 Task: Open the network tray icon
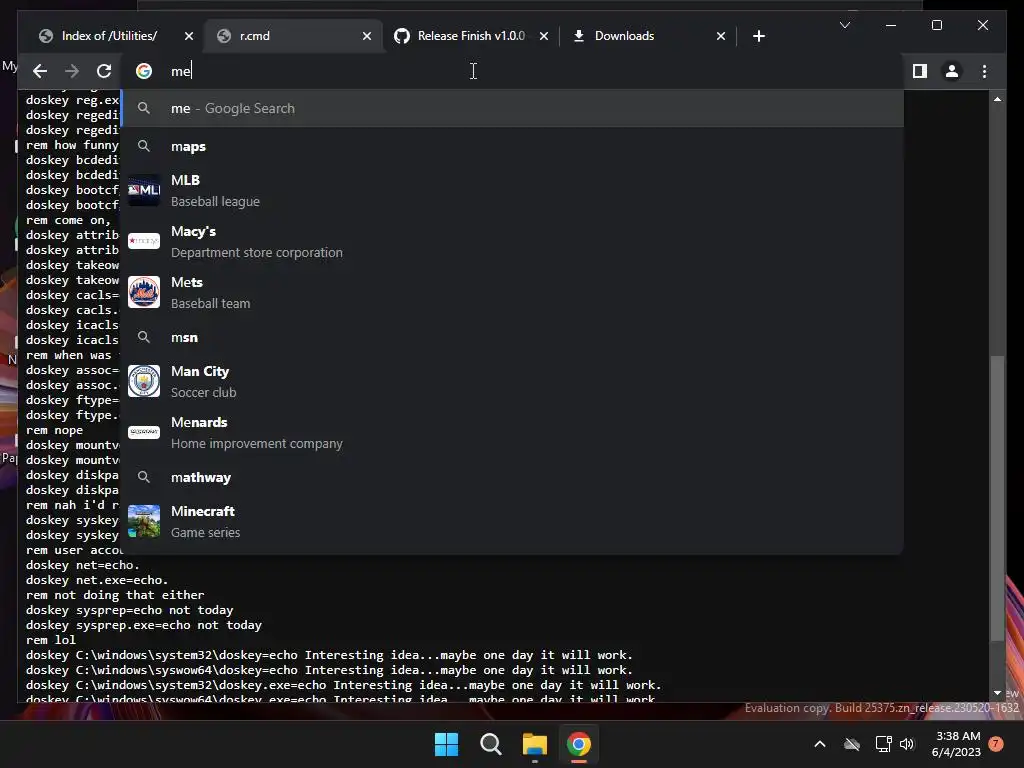pyautogui.click(x=884, y=744)
